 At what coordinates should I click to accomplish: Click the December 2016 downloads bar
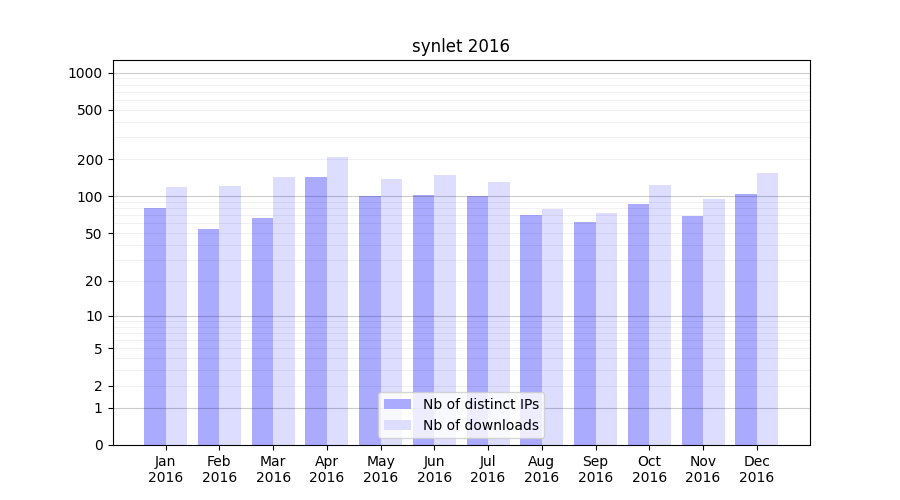768,308
